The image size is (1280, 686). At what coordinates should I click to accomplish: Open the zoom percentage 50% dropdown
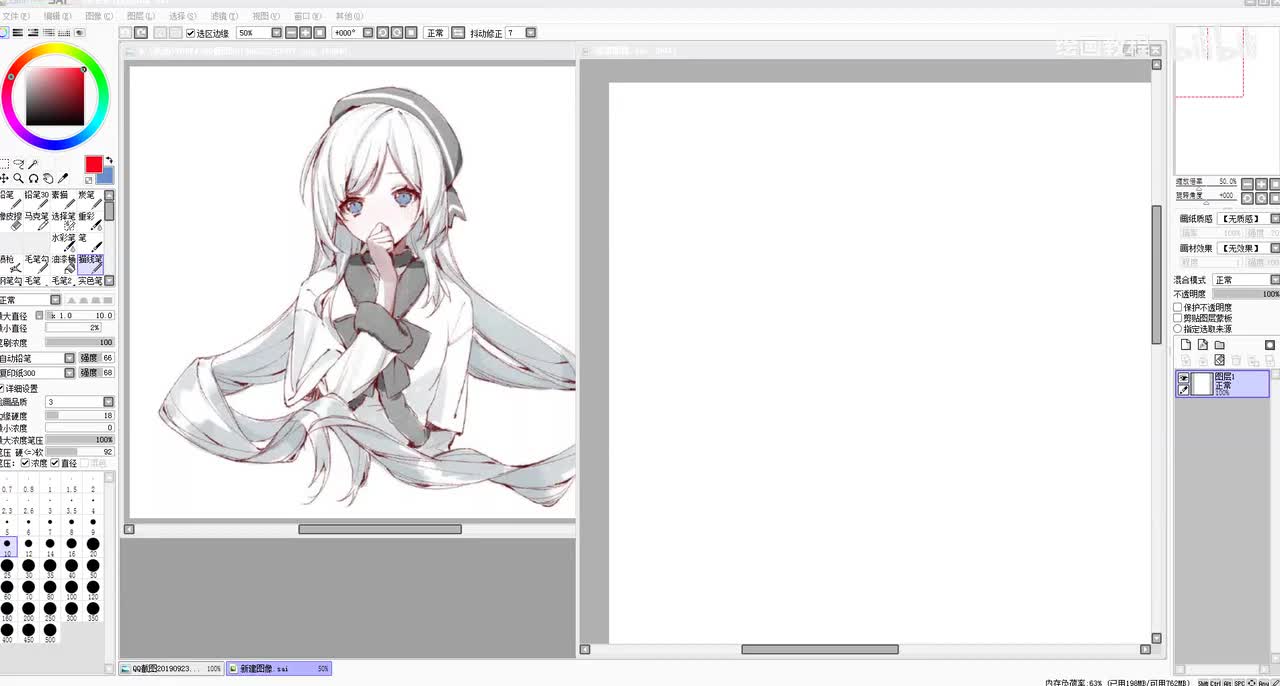pos(277,33)
